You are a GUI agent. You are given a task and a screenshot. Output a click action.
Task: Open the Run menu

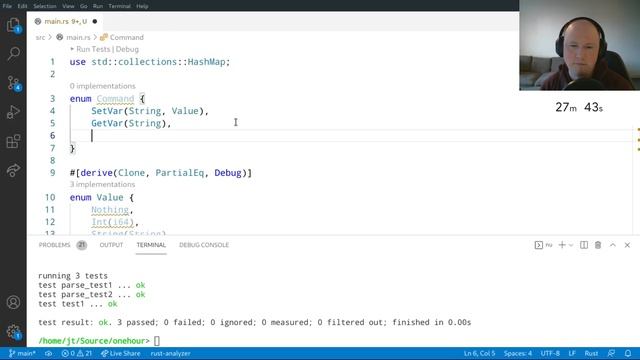(98, 6)
